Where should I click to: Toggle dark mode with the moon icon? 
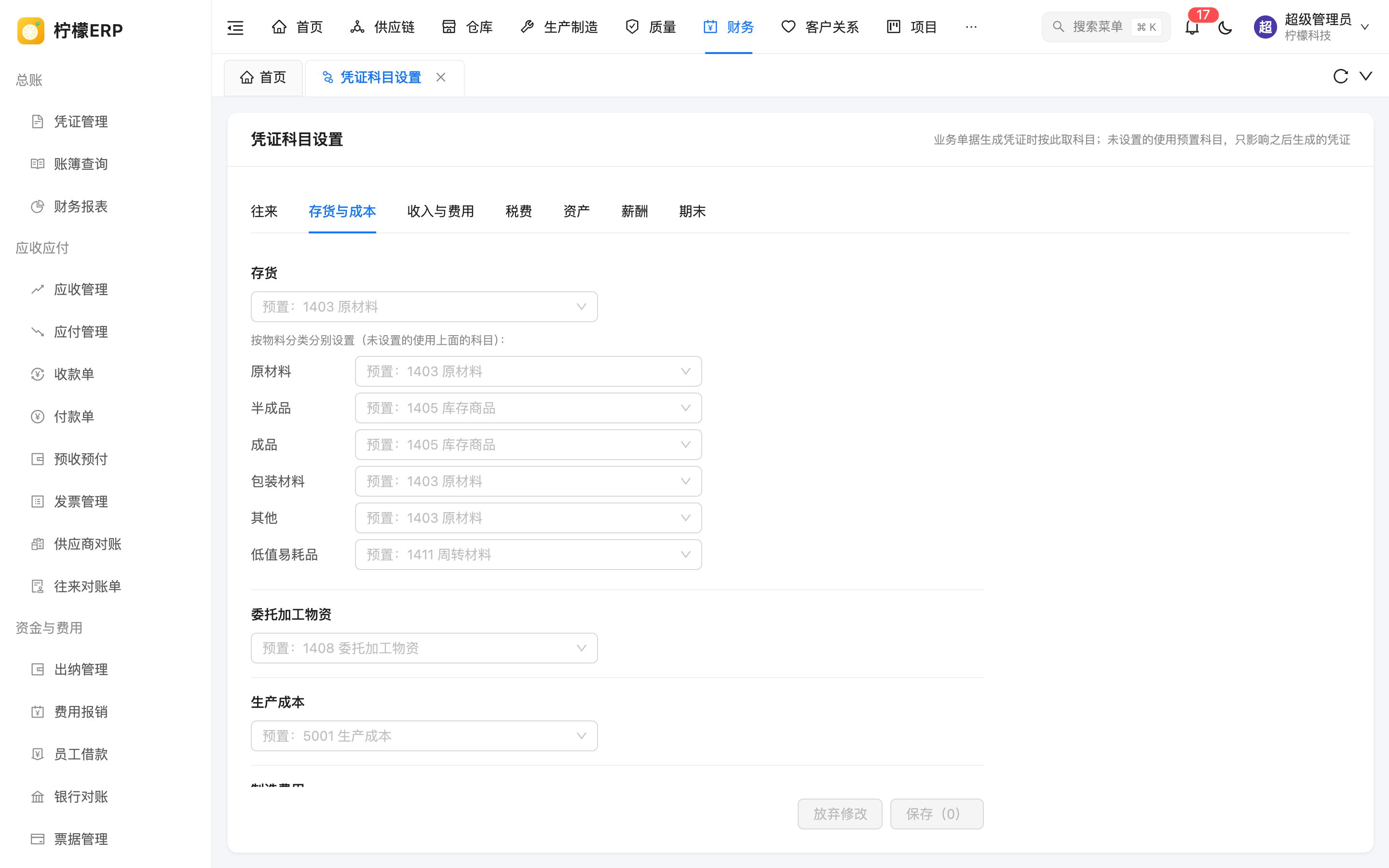(1225, 27)
